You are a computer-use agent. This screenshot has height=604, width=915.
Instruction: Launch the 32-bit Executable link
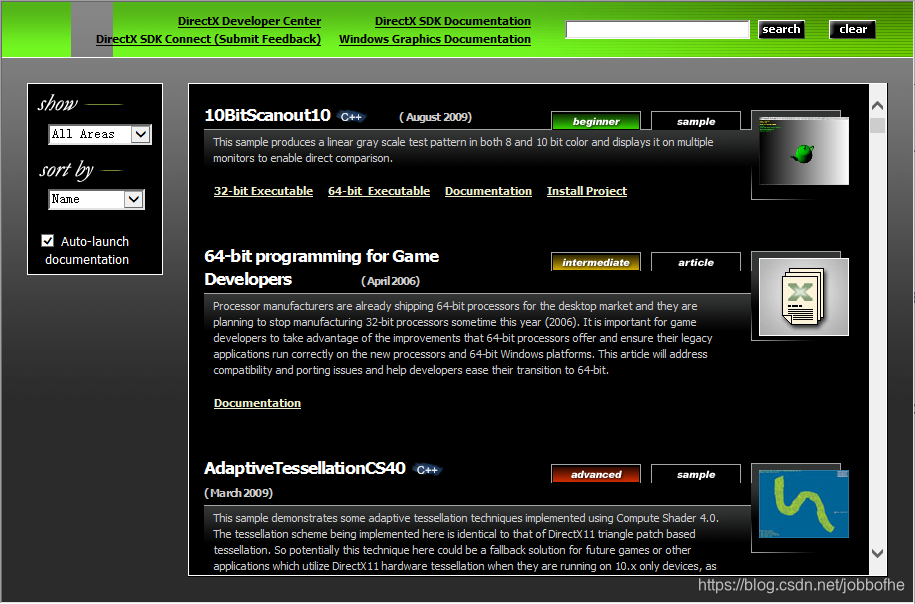(x=263, y=191)
